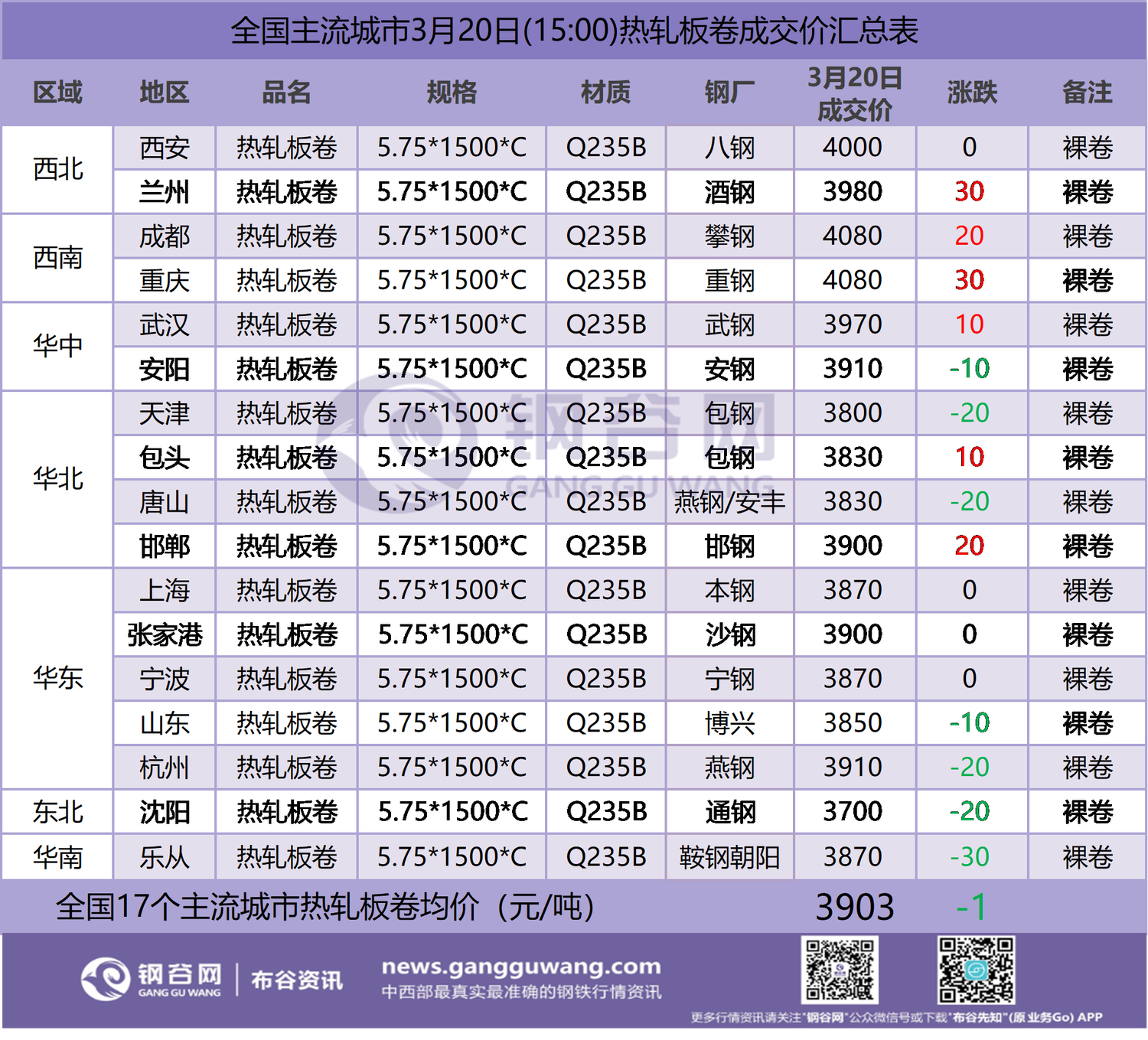Click the 上海 city cell
Viewport: 1148px width, 1040px height.
(165, 591)
